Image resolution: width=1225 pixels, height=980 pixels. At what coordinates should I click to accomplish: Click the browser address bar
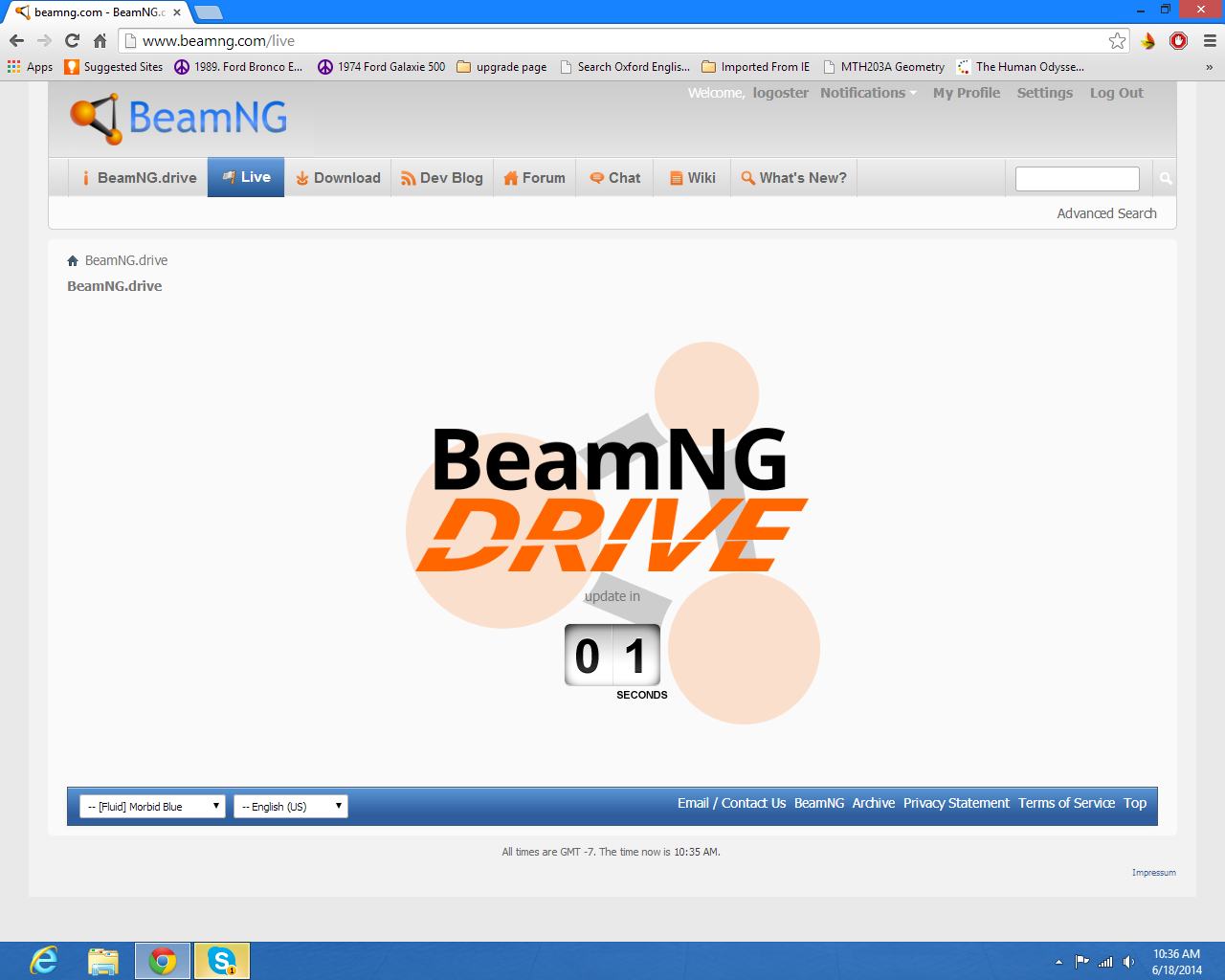(x=622, y=40)
